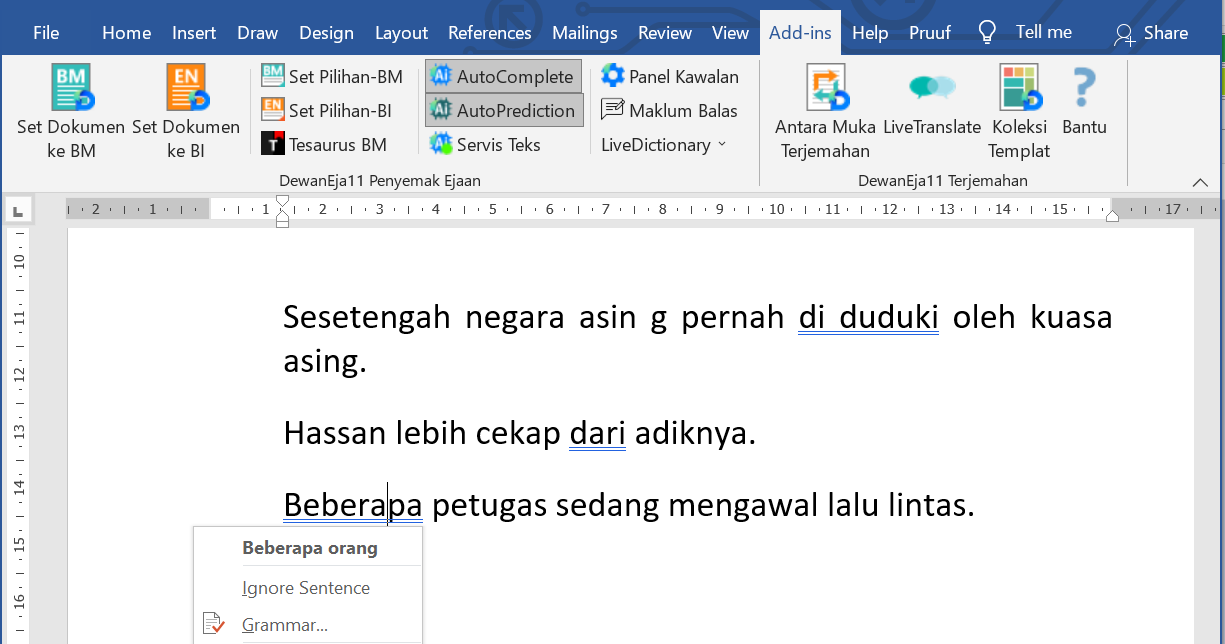Click the tab selector at ruler corner

19,211
